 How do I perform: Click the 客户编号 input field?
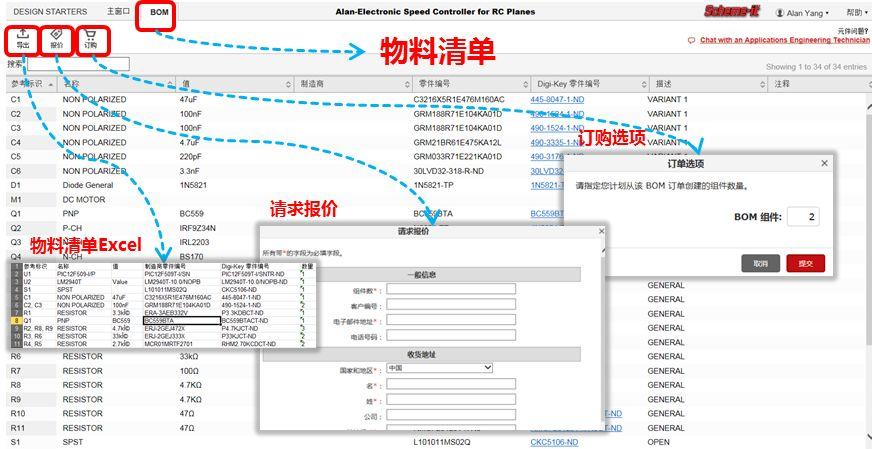[451, 305]
